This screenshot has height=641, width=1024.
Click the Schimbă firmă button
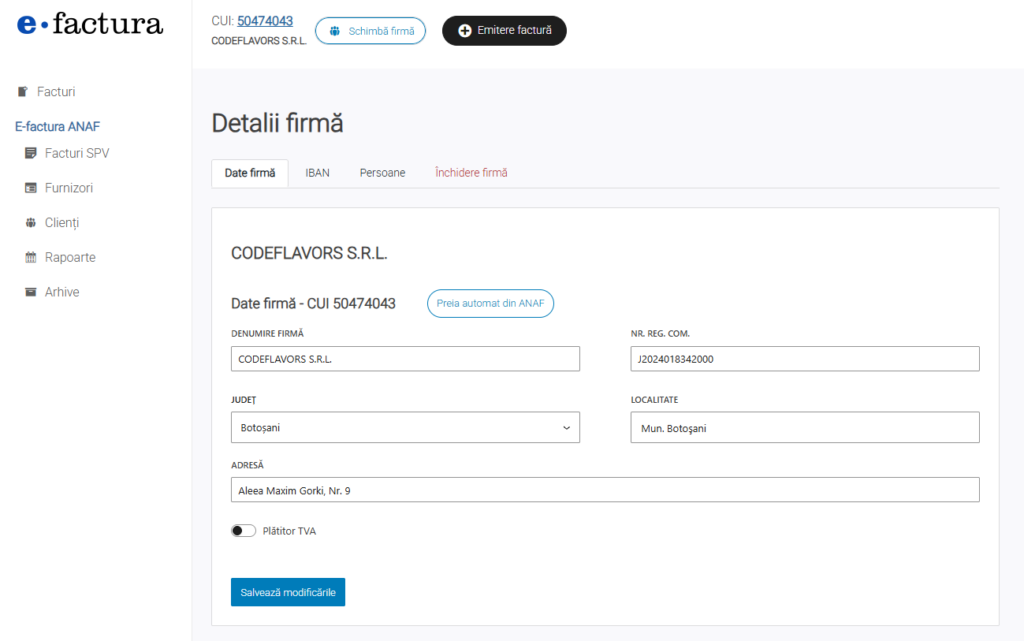[x=370, y=31]
